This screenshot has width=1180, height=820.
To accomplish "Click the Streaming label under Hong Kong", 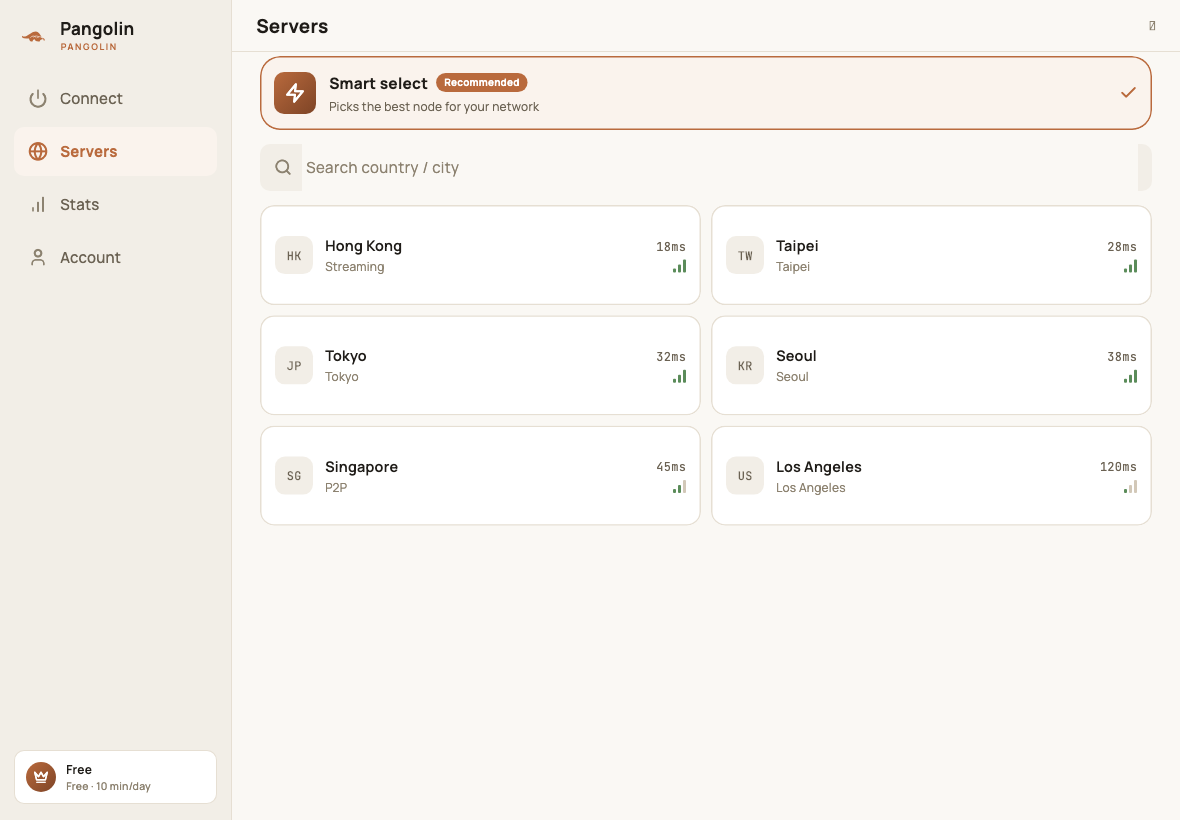I will [354, 267].
